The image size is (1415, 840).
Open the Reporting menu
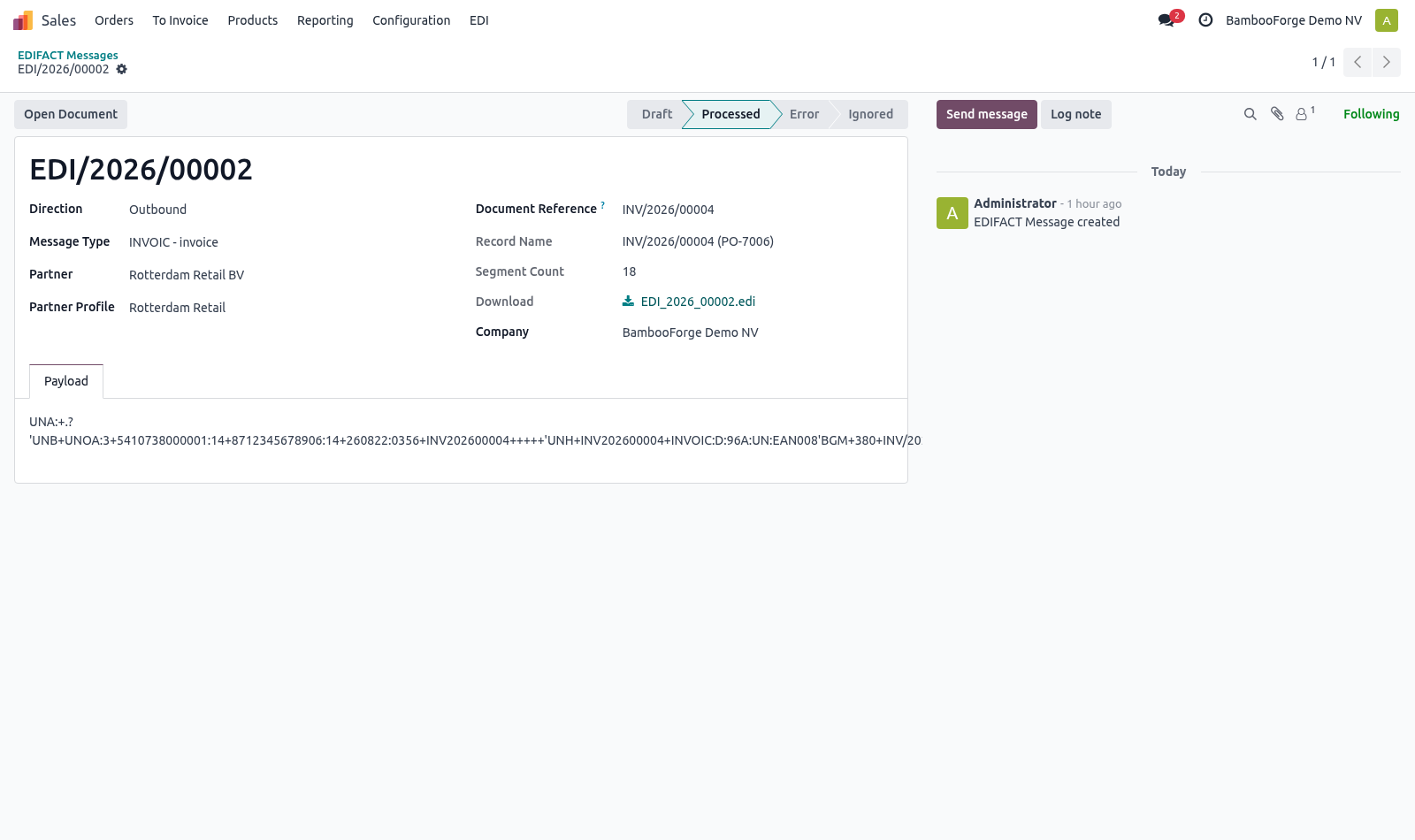(325, 20)
